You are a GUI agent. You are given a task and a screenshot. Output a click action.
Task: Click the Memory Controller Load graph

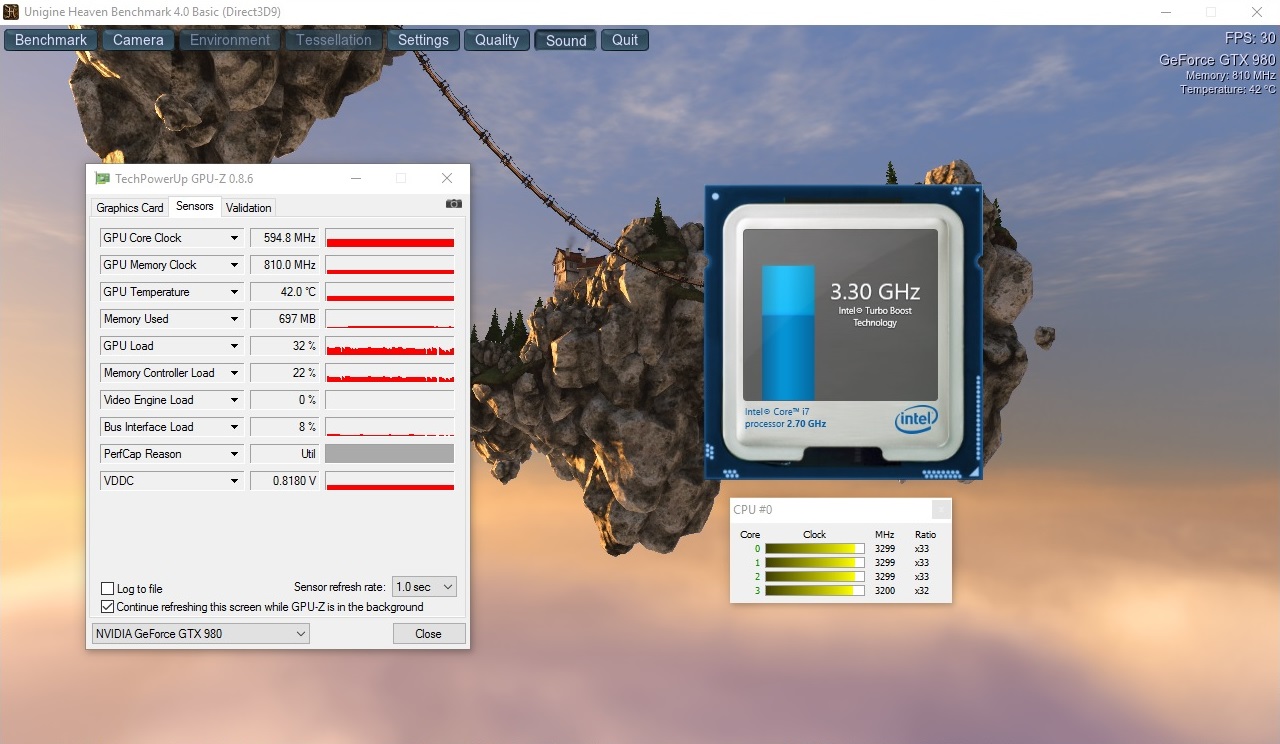[390, 373]
